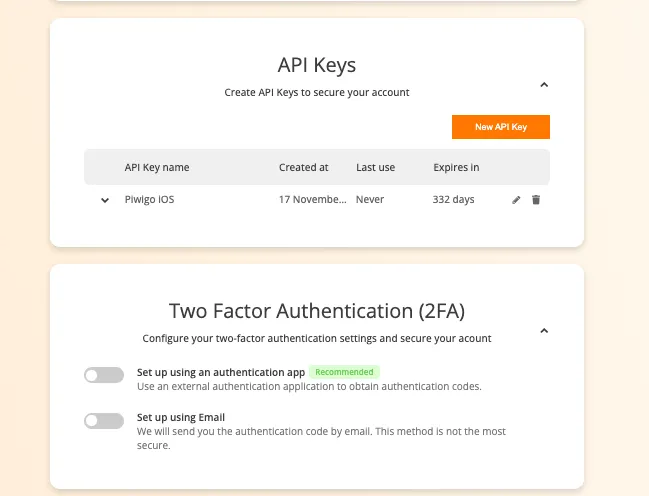Click the New API Key button

(500, 127)
